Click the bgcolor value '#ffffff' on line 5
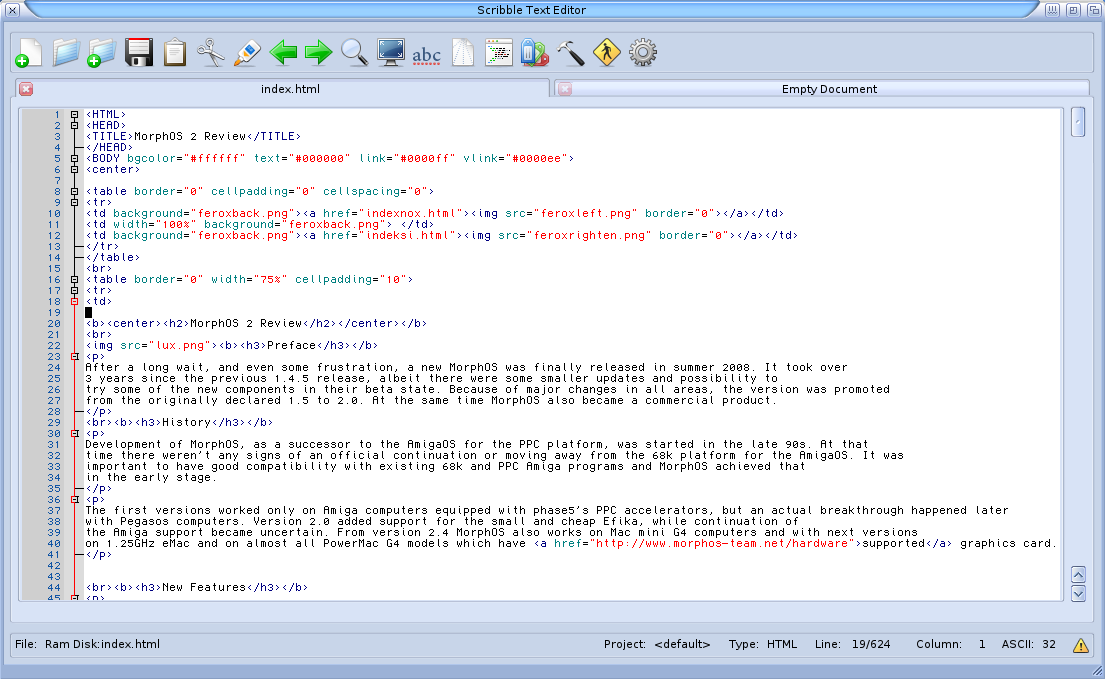 (218, 158)
